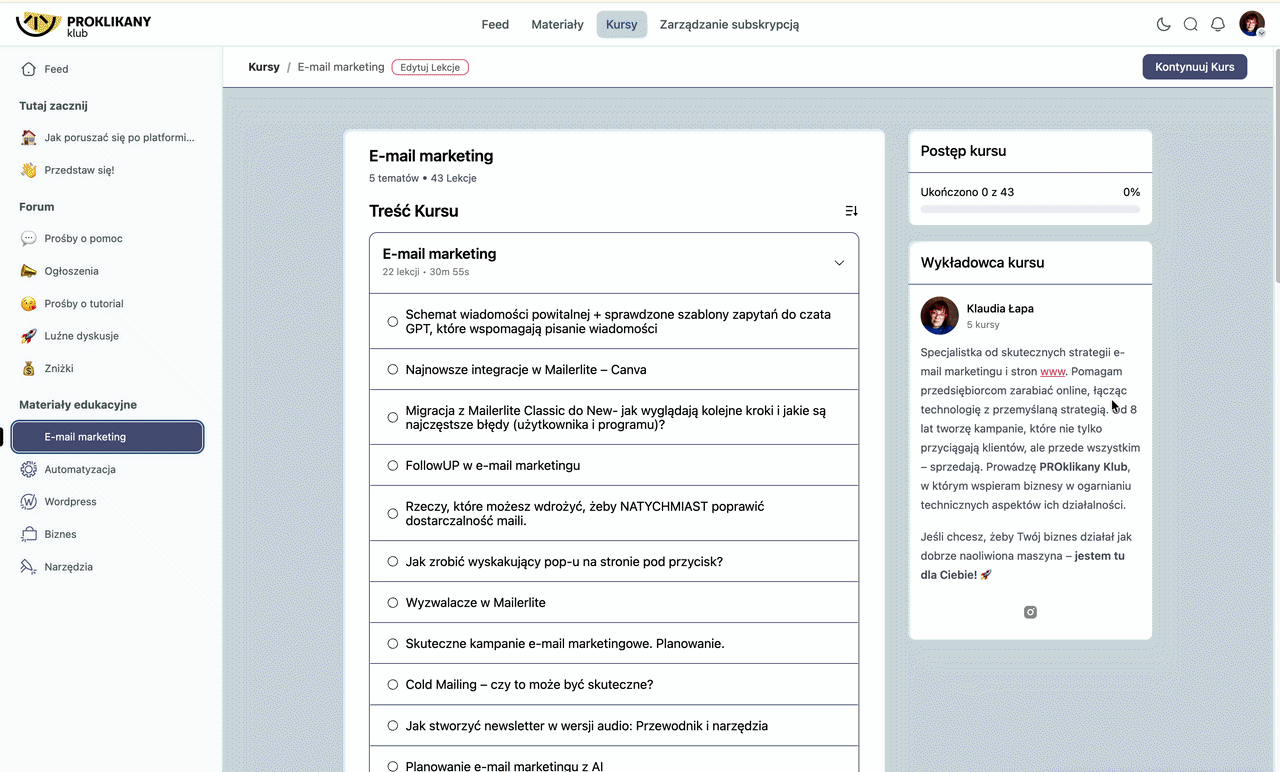Viewport: 1280px width, 772px height.
Task: Click the course progress bar
Action: click(1030, 210)
